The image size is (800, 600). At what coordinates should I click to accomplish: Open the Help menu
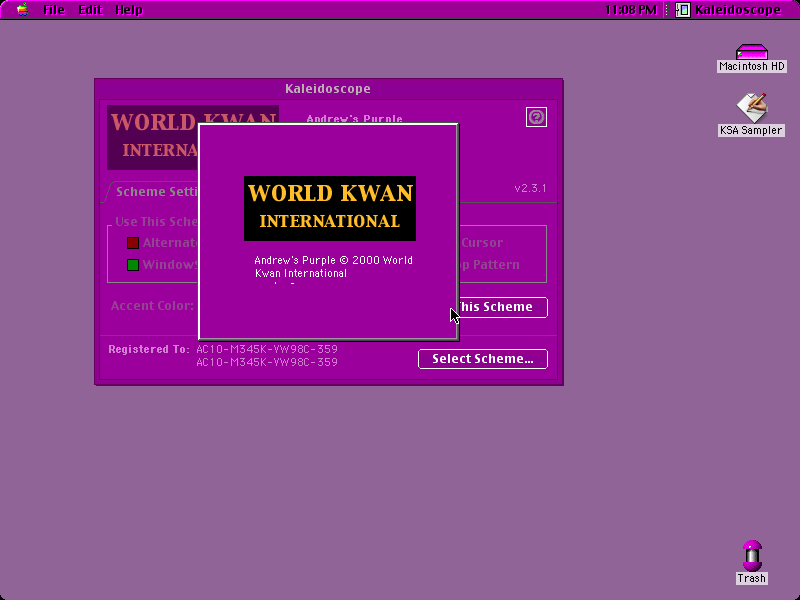pyautogui.click(x=129, y=10)
